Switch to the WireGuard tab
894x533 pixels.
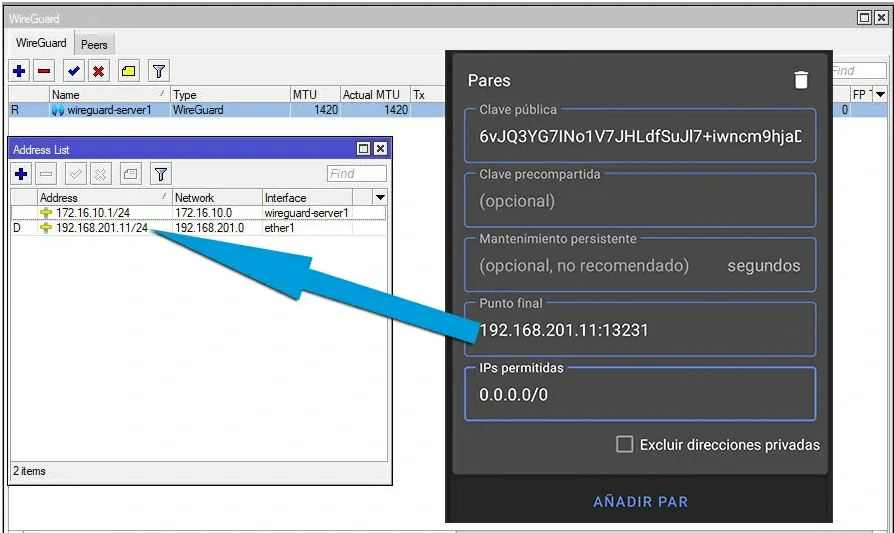(x=41, y=43)
